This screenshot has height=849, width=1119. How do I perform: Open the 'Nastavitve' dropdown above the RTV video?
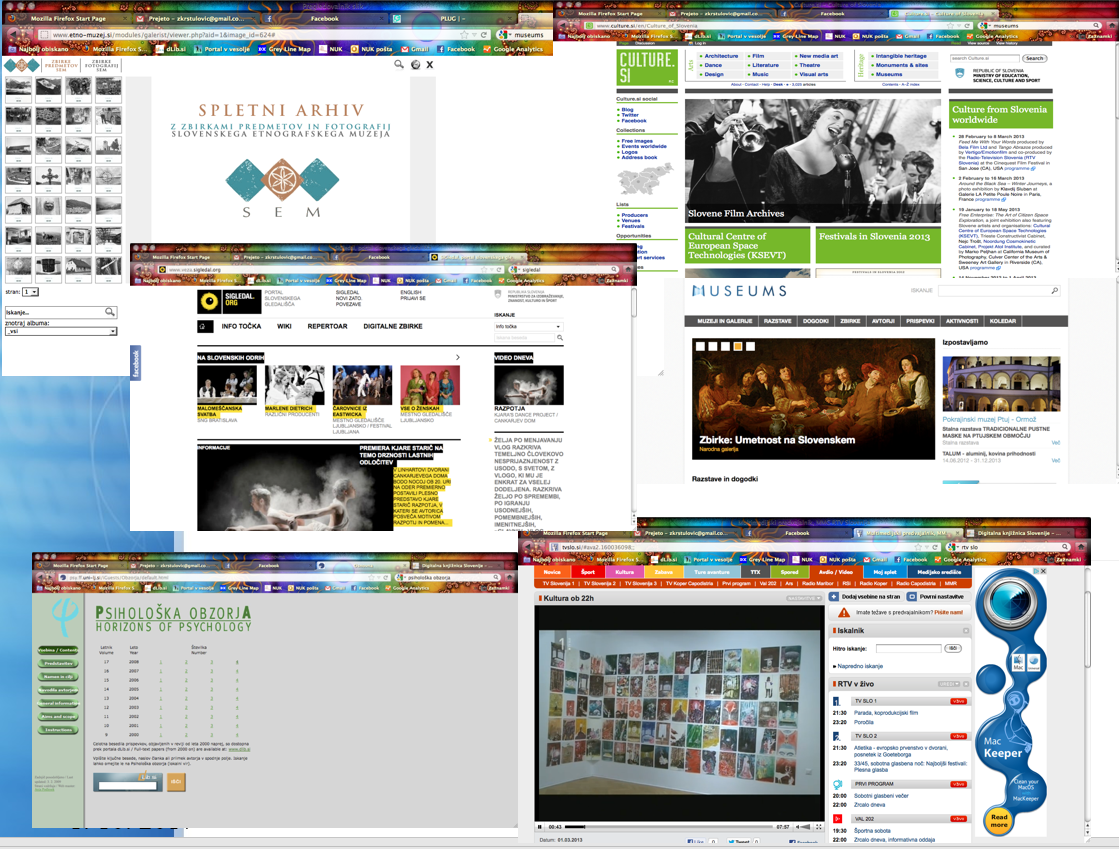pyautogui.click(x=803, y=599)
